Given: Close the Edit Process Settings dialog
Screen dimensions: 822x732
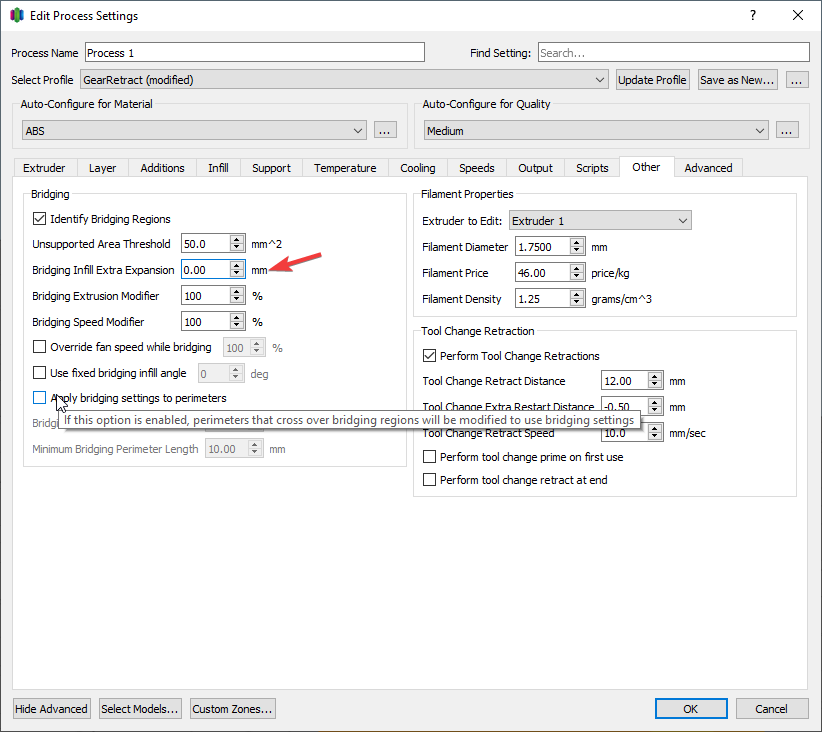Looking at the screenshot, I should (797, 15).
